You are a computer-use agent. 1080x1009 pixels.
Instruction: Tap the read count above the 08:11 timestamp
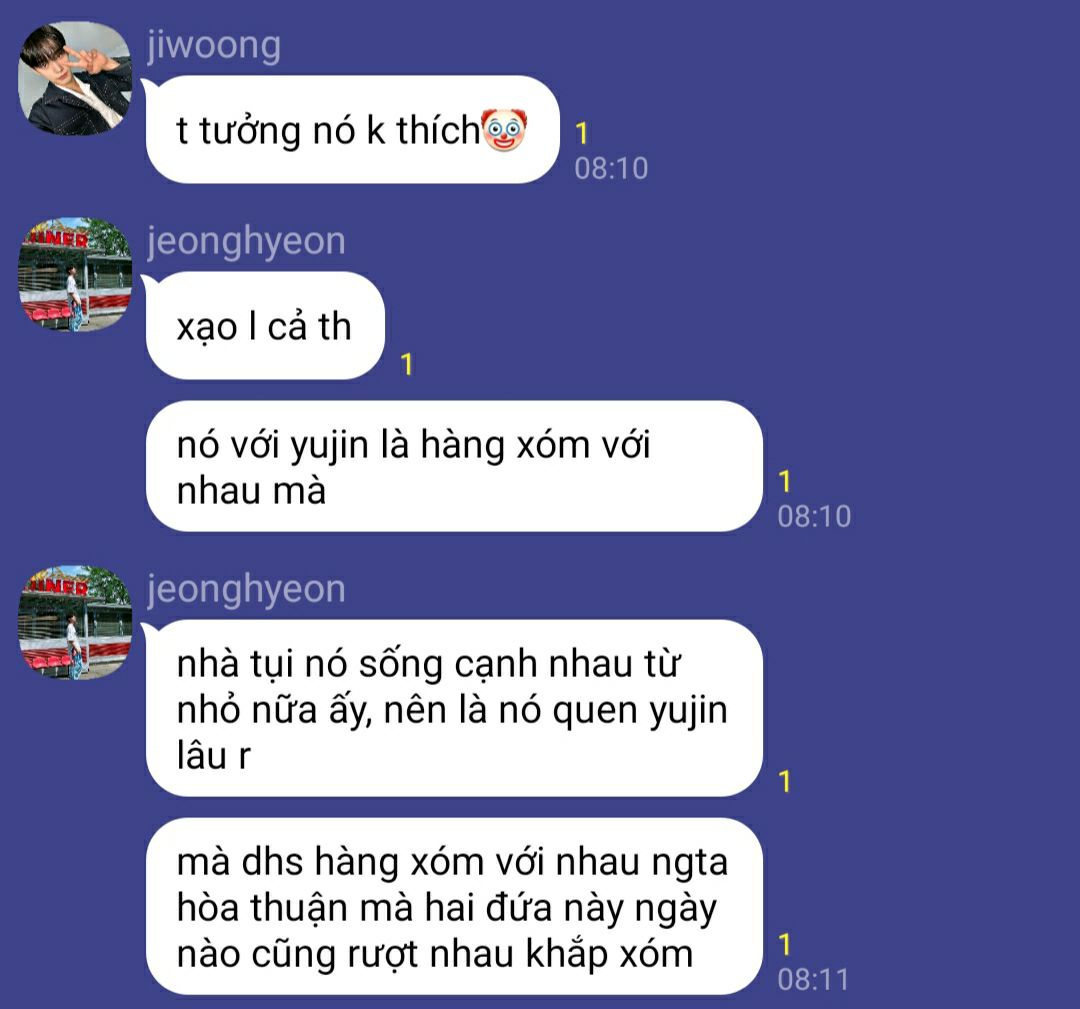point(785,944)
